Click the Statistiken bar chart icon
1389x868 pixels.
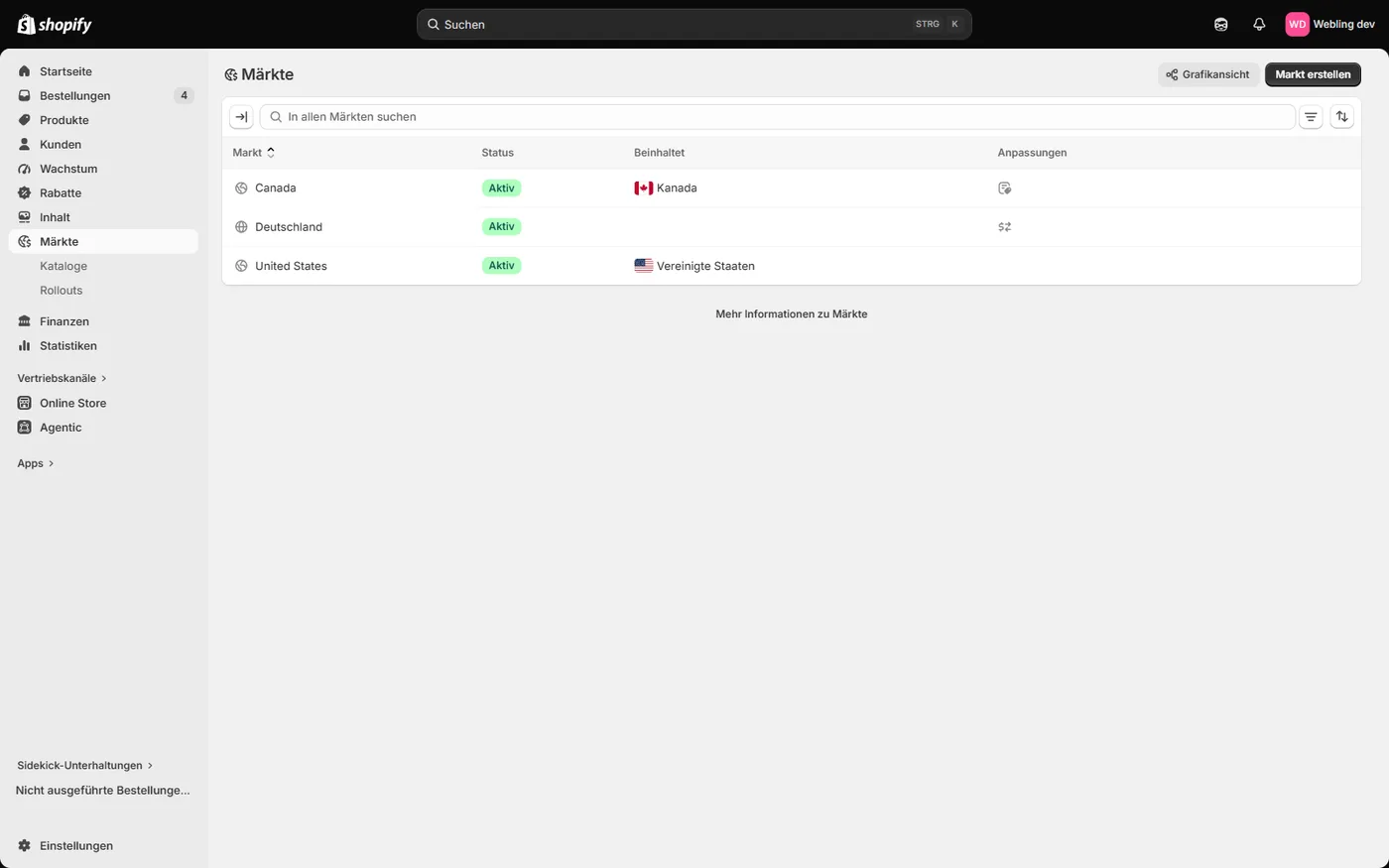click(25, 345)
